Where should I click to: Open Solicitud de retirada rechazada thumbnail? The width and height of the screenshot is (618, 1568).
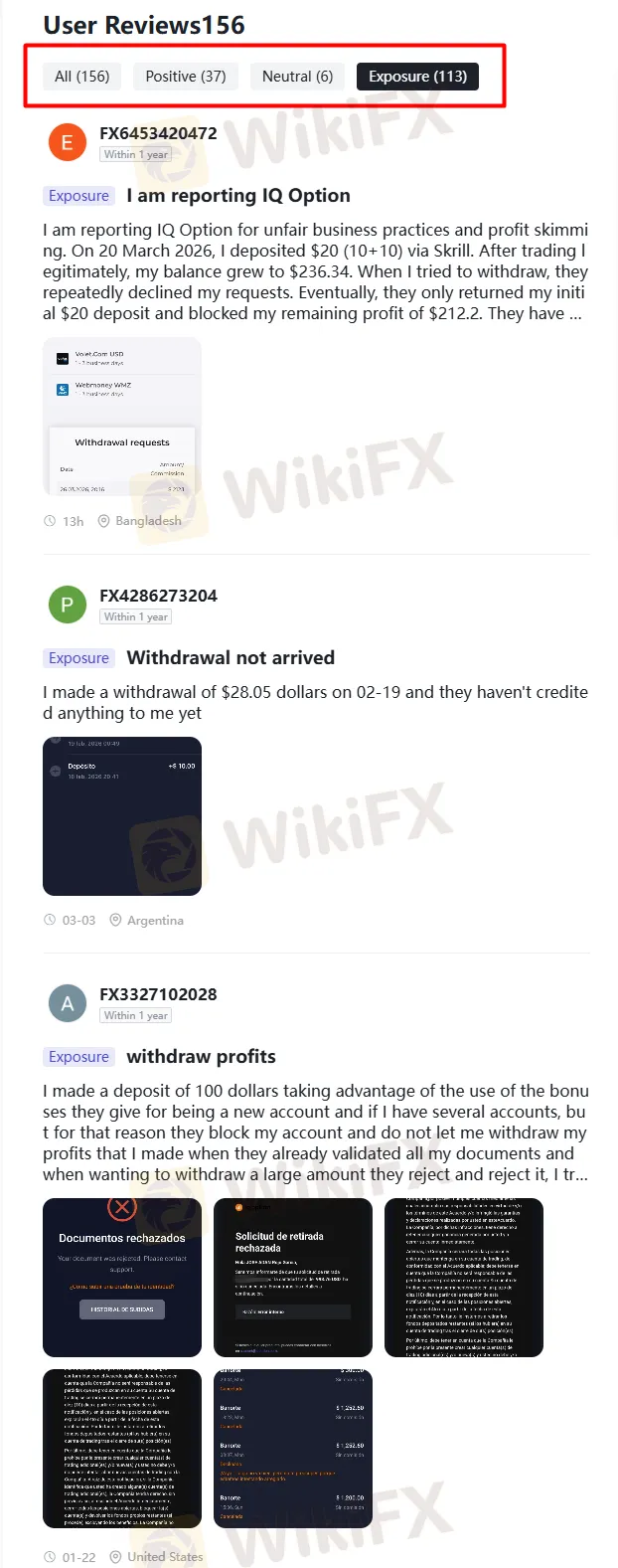[293, 1278]
